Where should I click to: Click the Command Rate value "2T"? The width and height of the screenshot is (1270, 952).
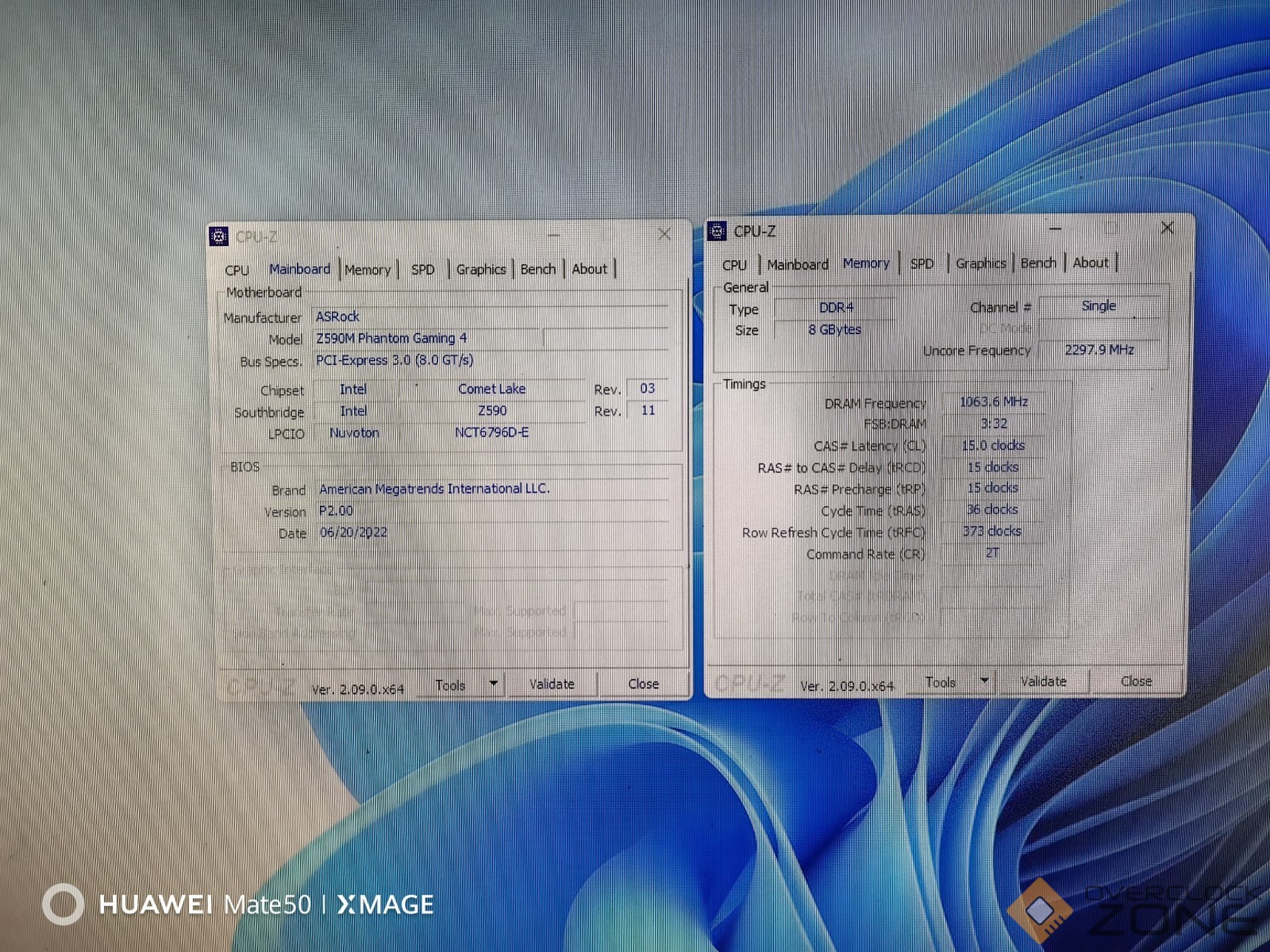[x=992, y=553]
